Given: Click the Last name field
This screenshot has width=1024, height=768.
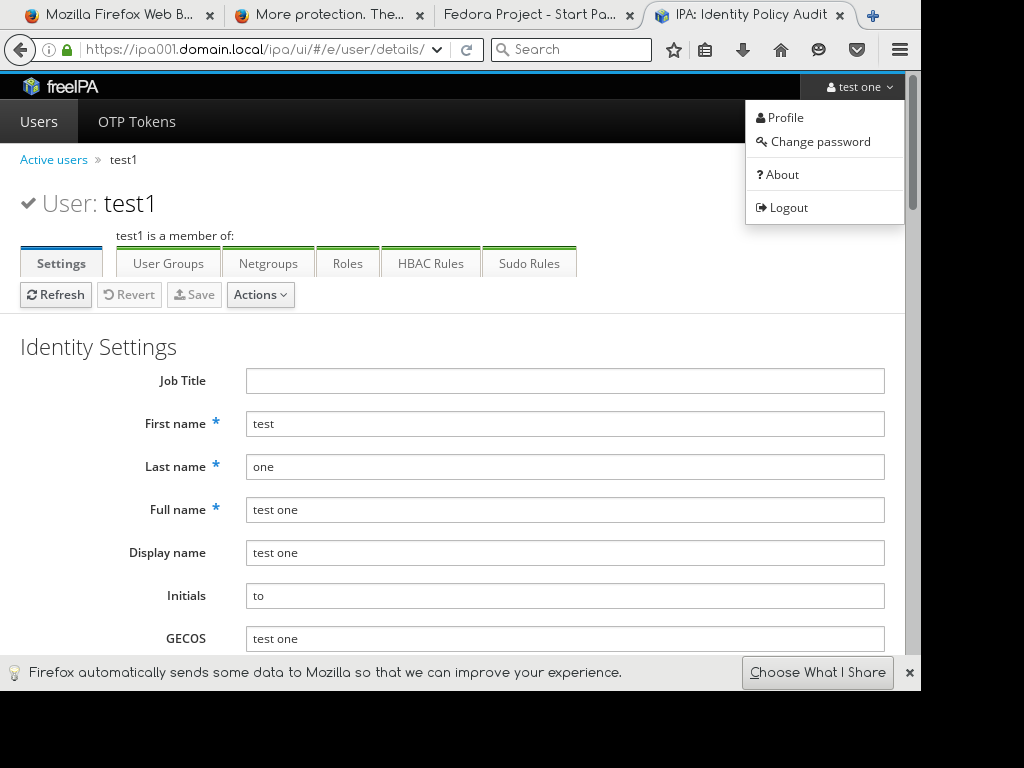Looking at the screenshot, I should pos(566,467).
